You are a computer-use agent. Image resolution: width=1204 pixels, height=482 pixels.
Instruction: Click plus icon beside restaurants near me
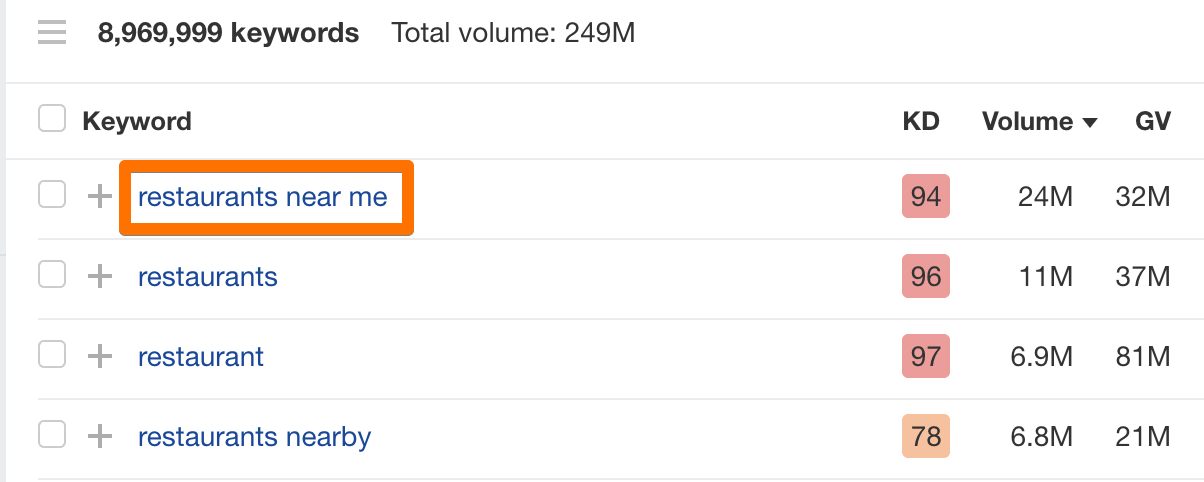point(99,197)
